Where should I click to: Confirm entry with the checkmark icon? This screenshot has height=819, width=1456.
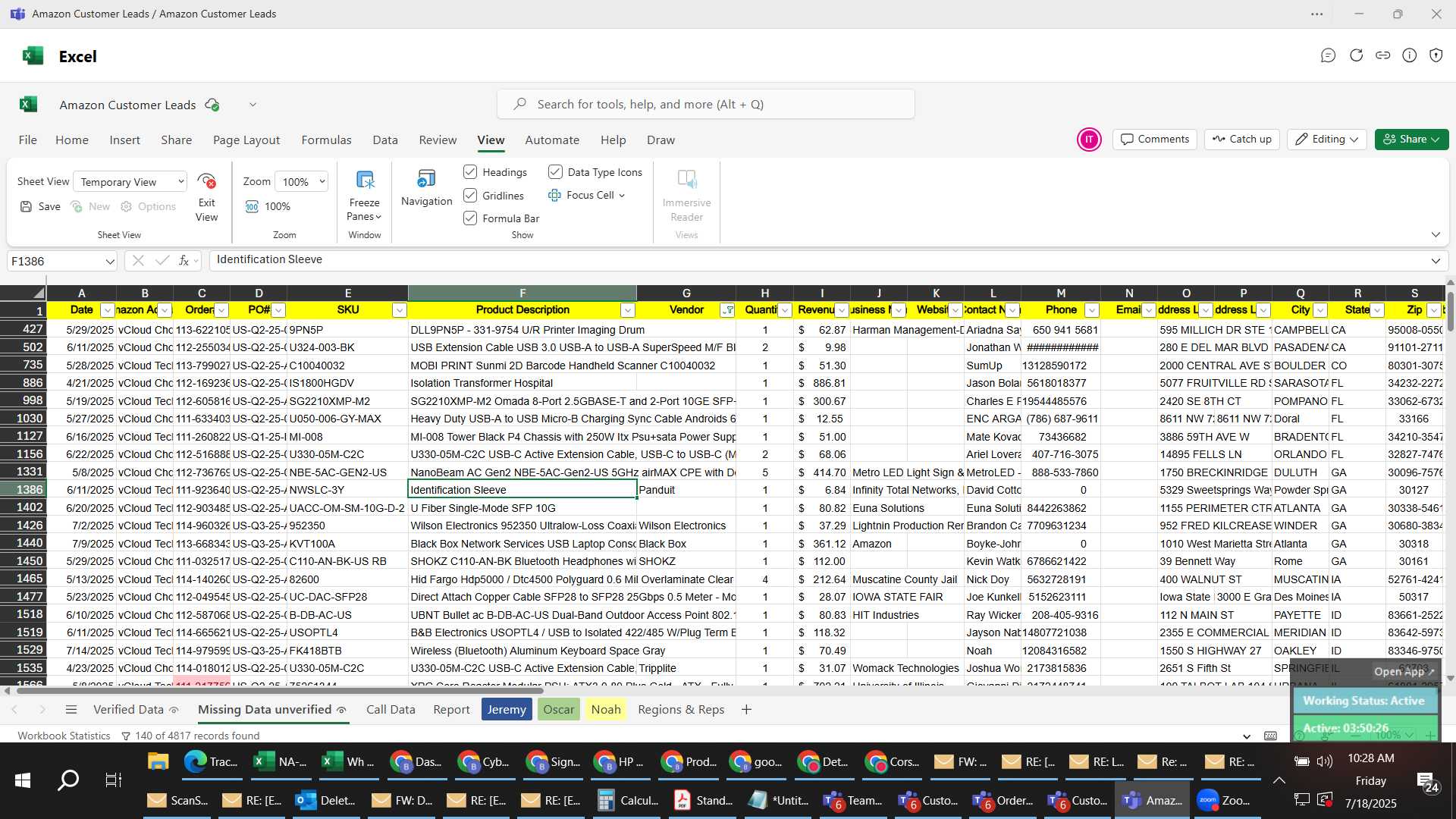tap(162, 260)
